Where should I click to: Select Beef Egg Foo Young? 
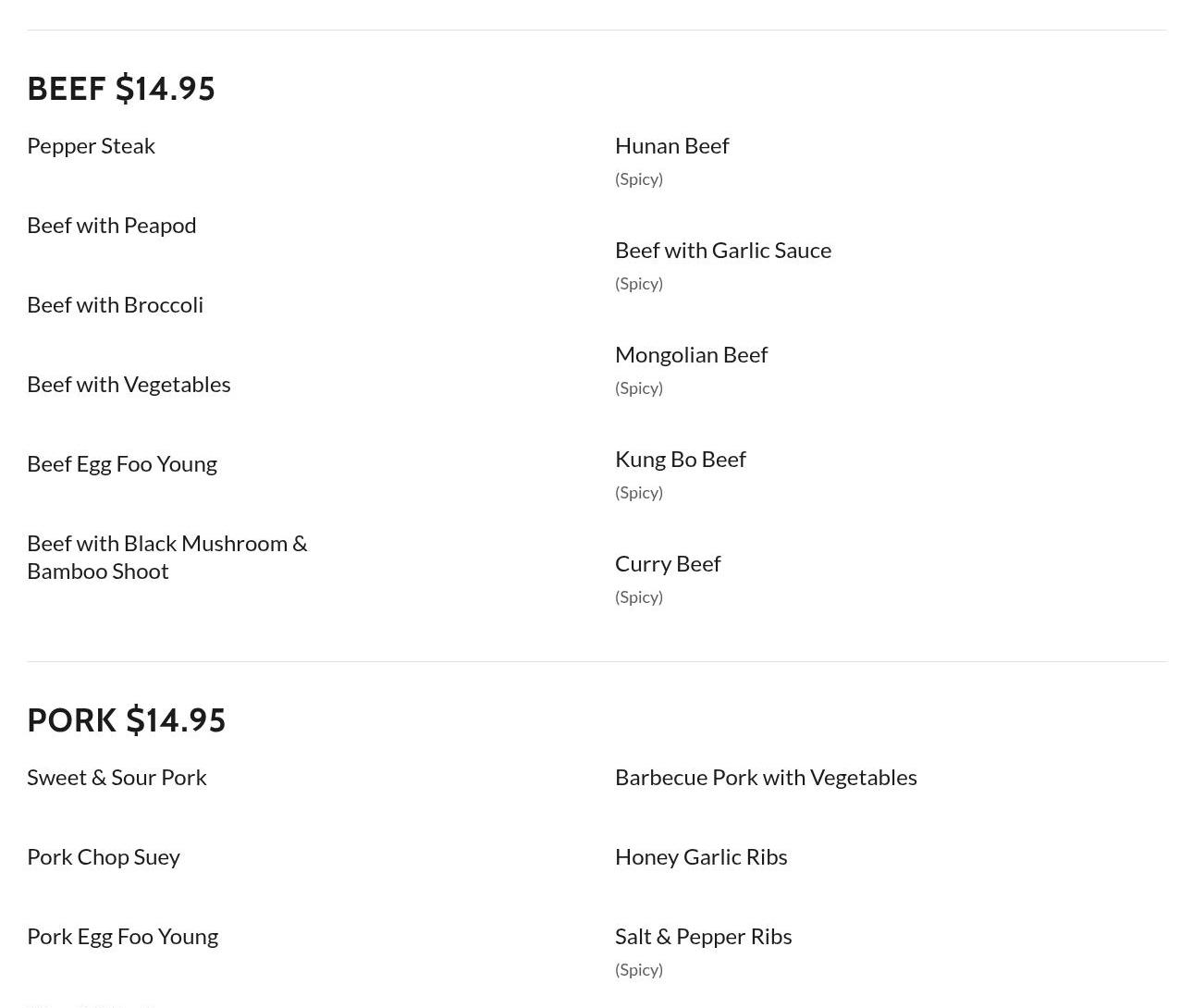coord(121,464)
